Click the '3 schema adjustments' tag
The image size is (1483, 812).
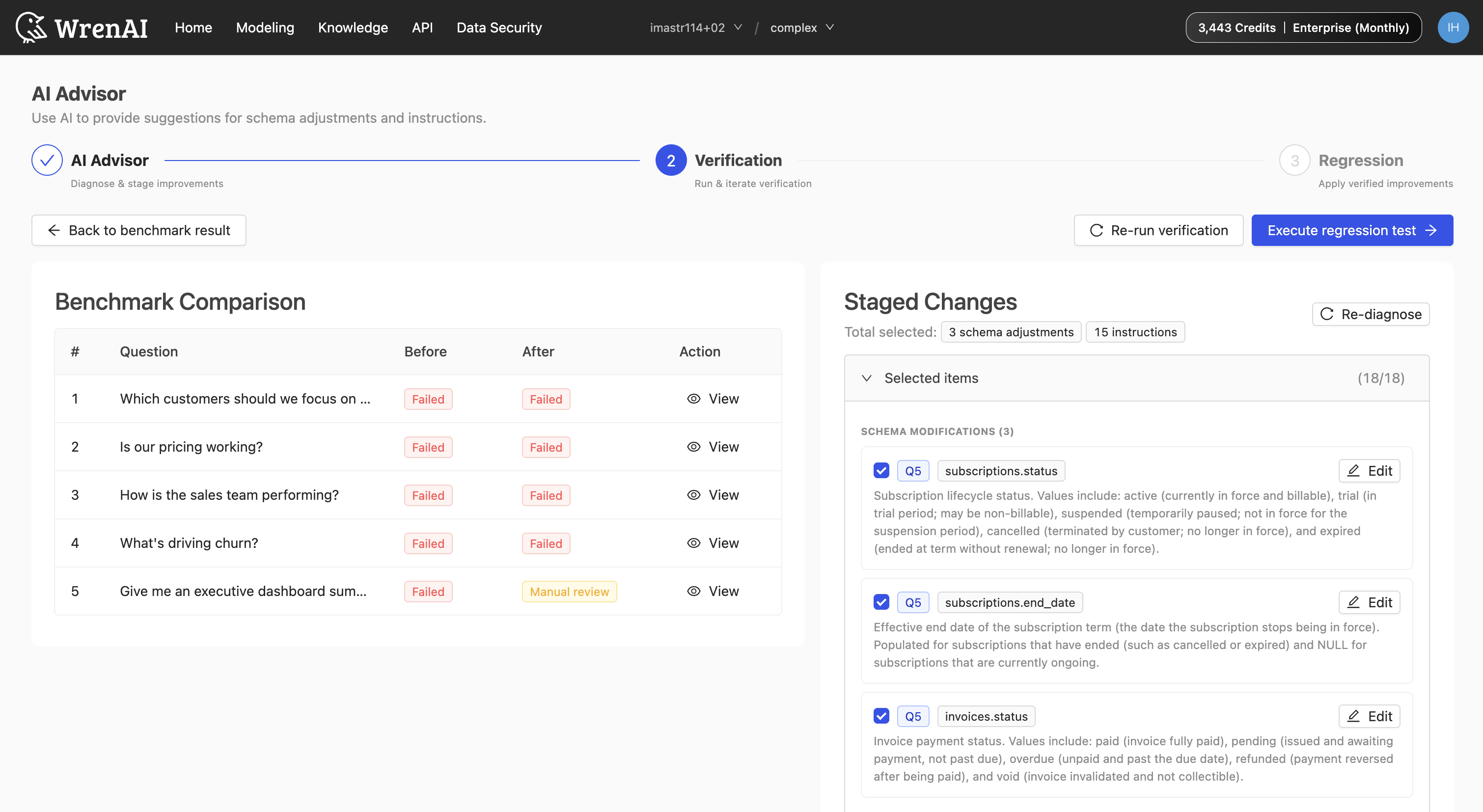[1011, 332]
